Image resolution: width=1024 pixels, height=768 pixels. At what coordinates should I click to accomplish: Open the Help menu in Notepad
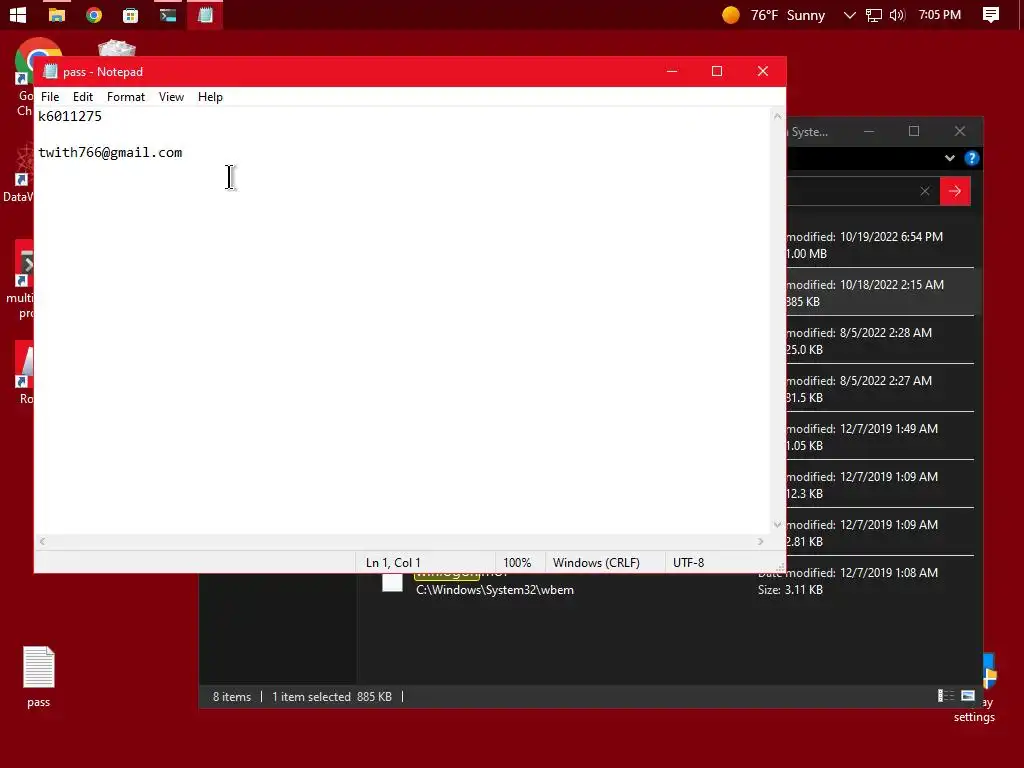(210, 97)
